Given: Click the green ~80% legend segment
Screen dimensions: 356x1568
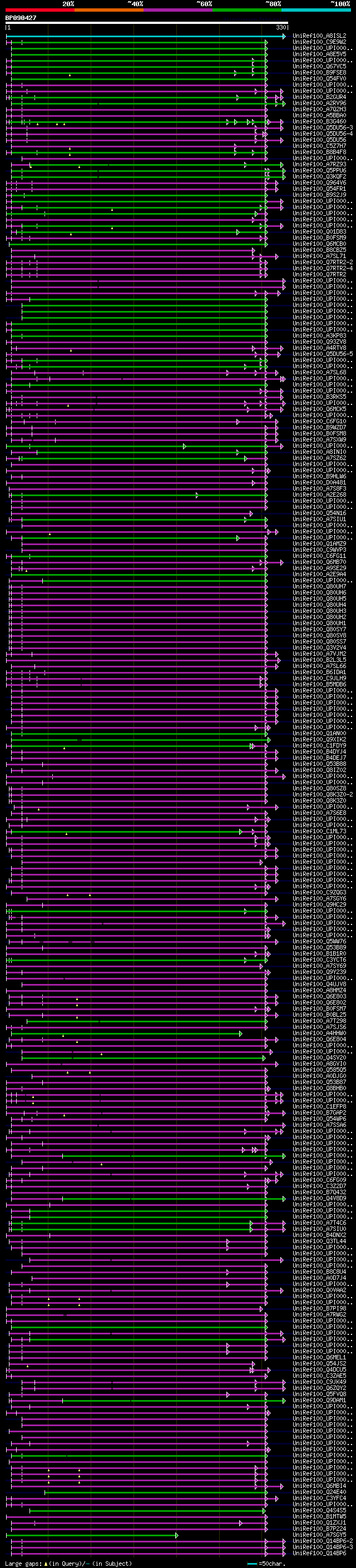Looking at the screenshot, I should (246, 10).
